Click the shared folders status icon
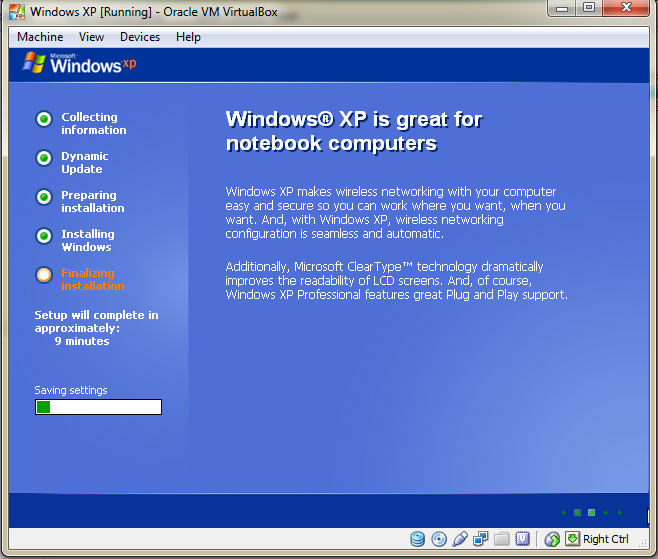The height and width of the screenshot is (559, 658). [x=501, y=539]
